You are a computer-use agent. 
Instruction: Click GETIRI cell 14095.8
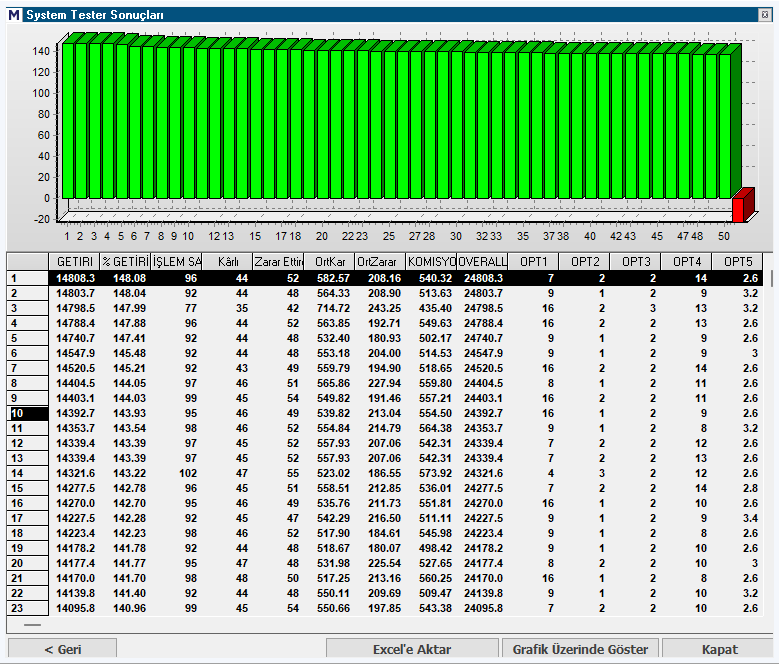coord(75,608)
